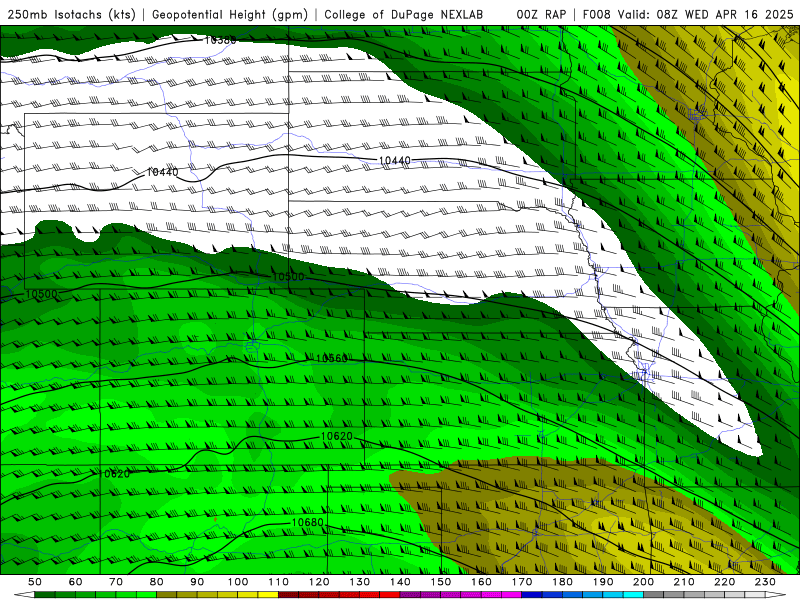
Task: Pick the dark blue swatch just after 170
Action: [532, 595]
